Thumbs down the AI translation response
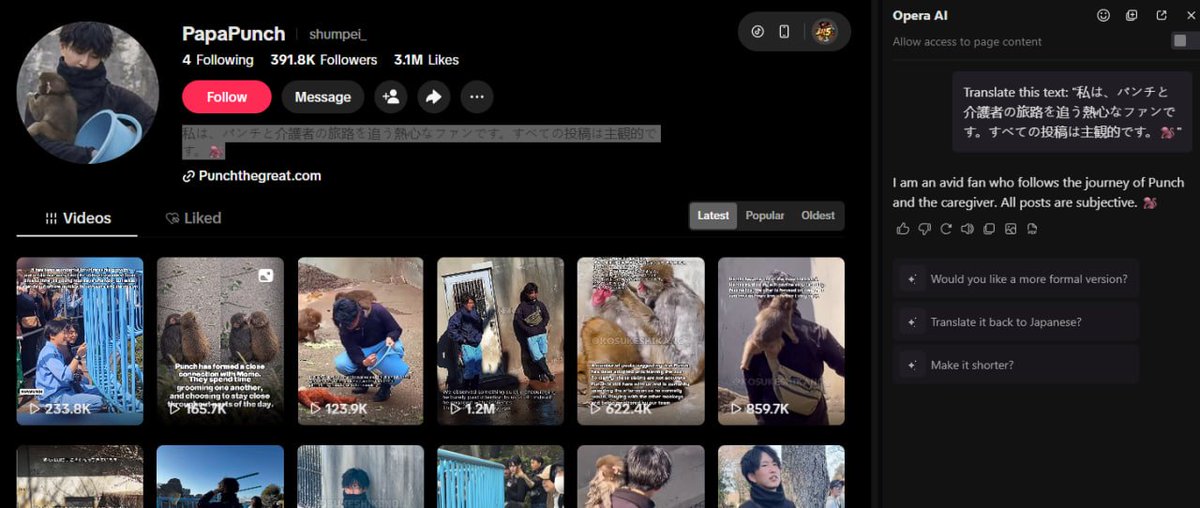This screenshot has height=508, width=1200. point(925,229)
